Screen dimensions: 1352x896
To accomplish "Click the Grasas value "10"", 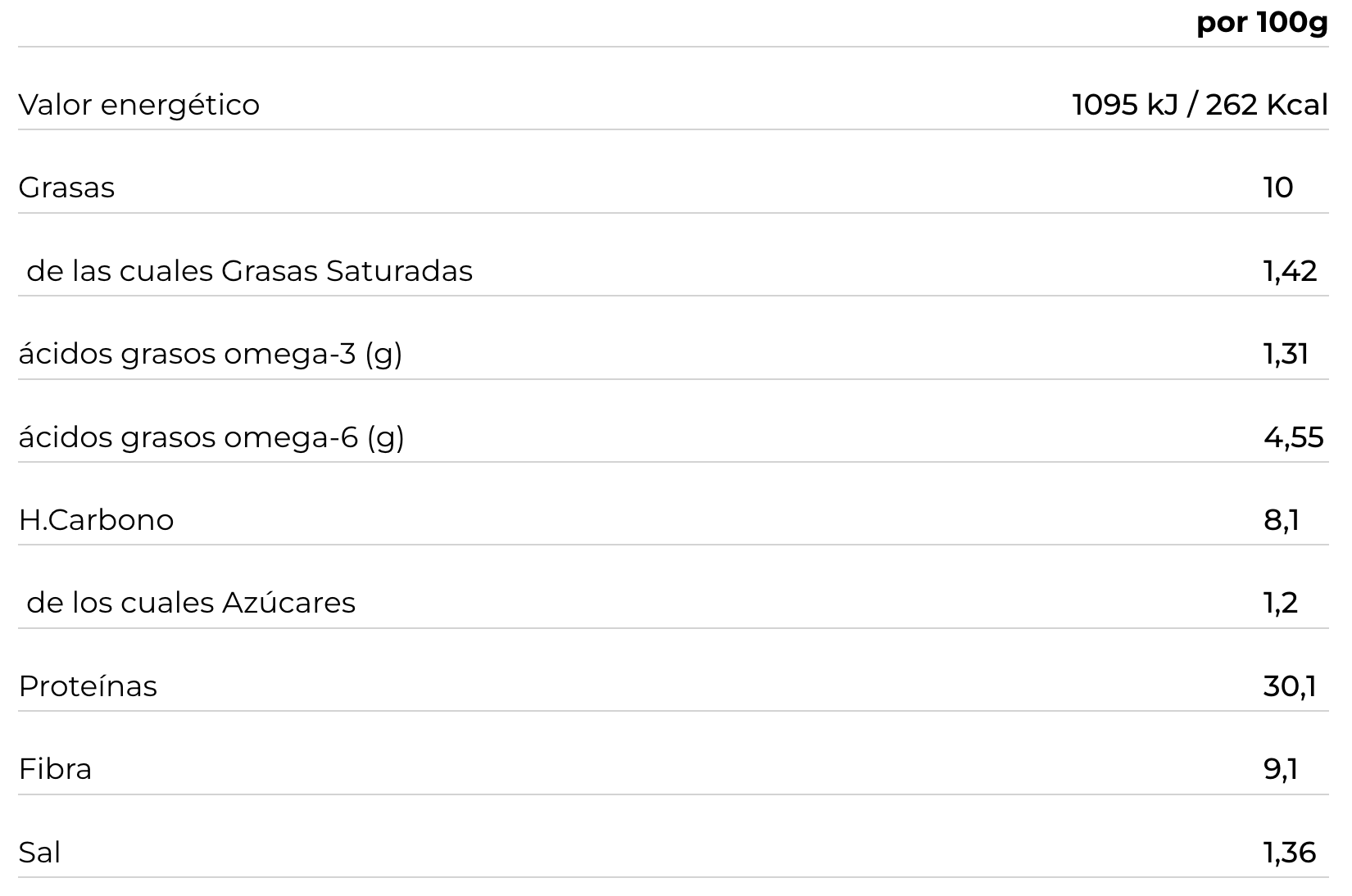I will coord(1277,188).
